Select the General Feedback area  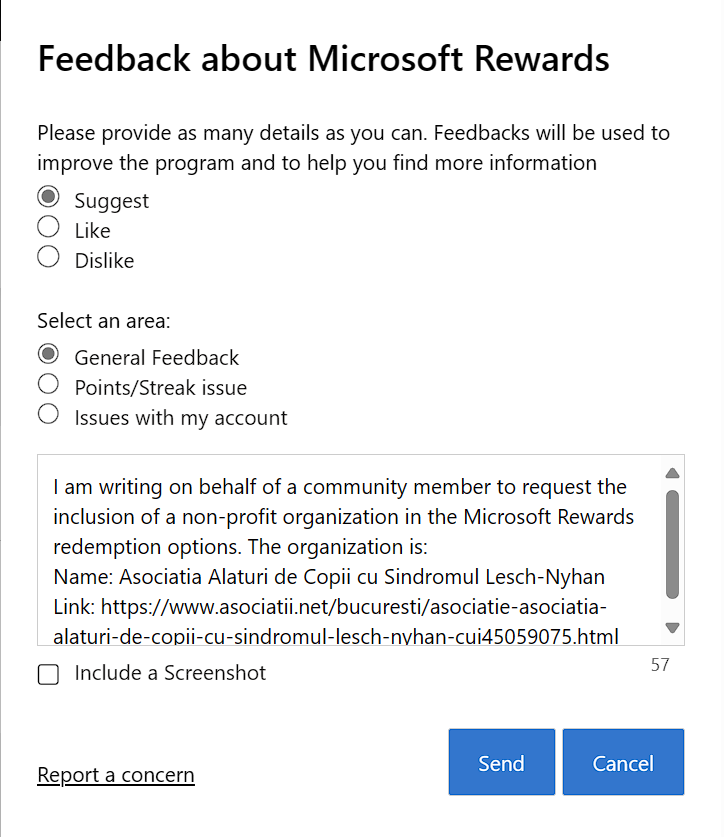(x=48, y=354)
